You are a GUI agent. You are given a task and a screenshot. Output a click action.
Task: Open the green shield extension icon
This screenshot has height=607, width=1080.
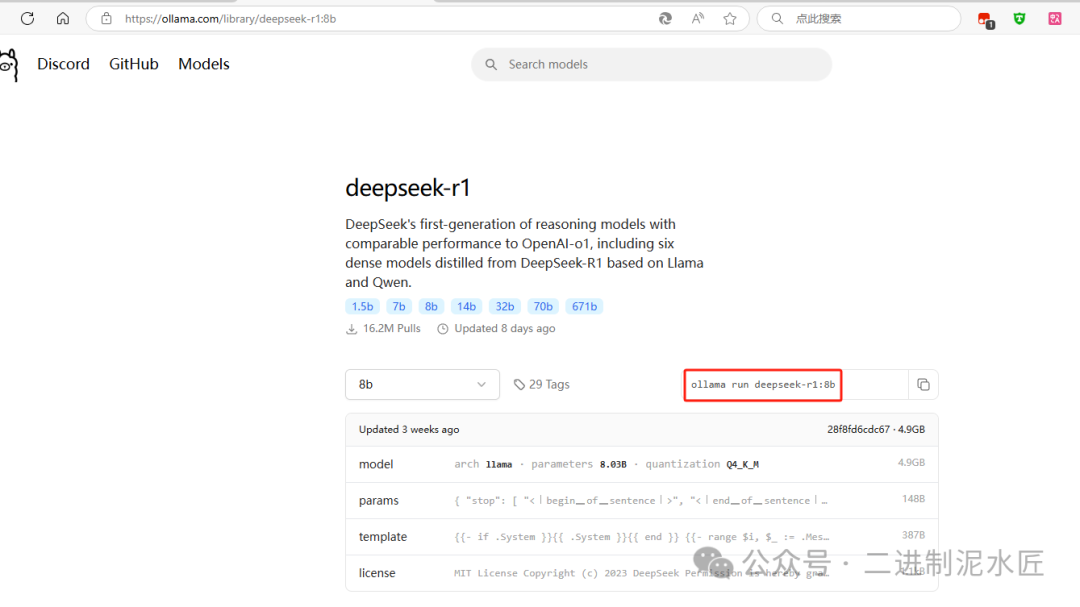1019,19
